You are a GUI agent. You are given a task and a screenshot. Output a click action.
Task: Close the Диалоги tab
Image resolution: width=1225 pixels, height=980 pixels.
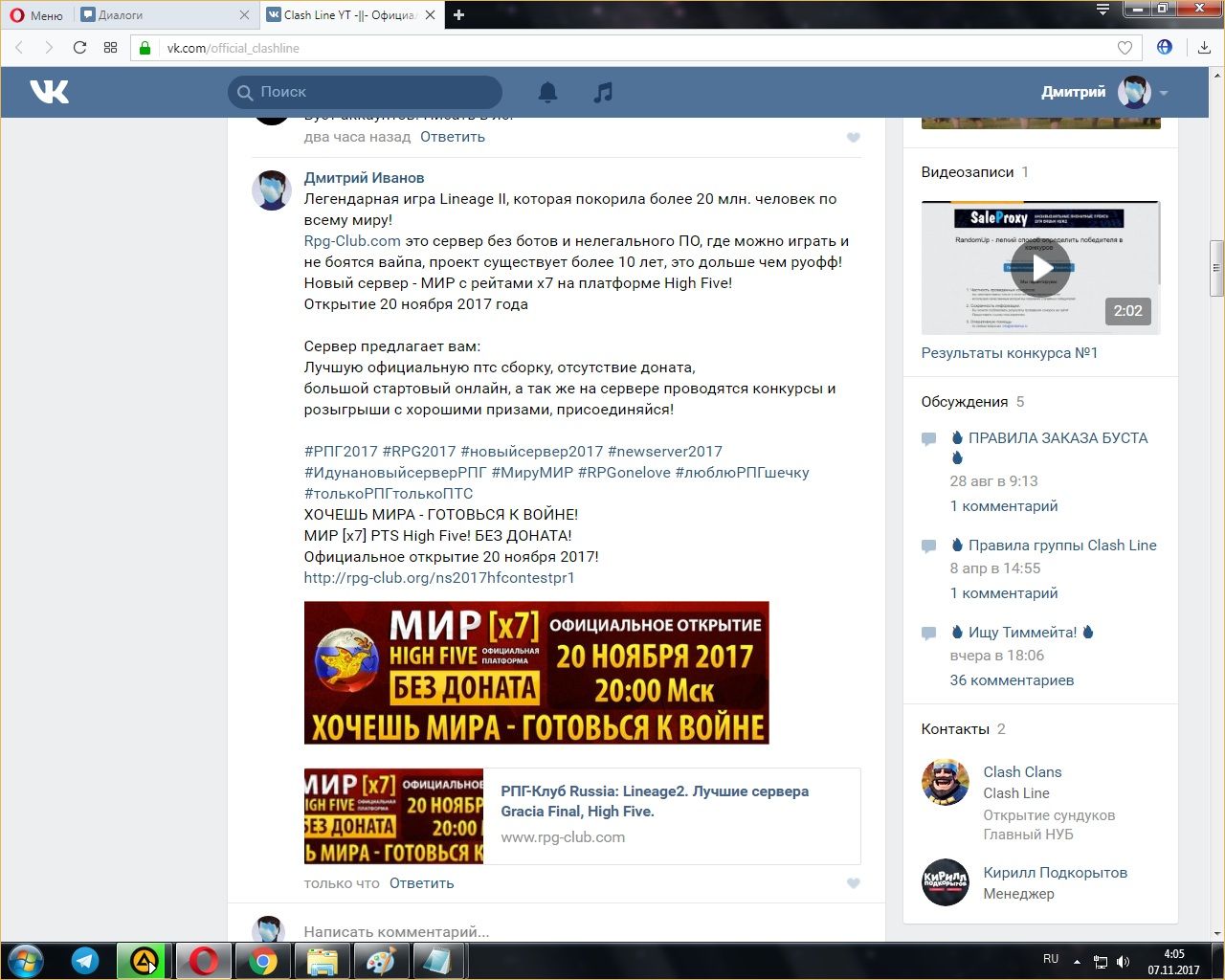coord(244,14)
